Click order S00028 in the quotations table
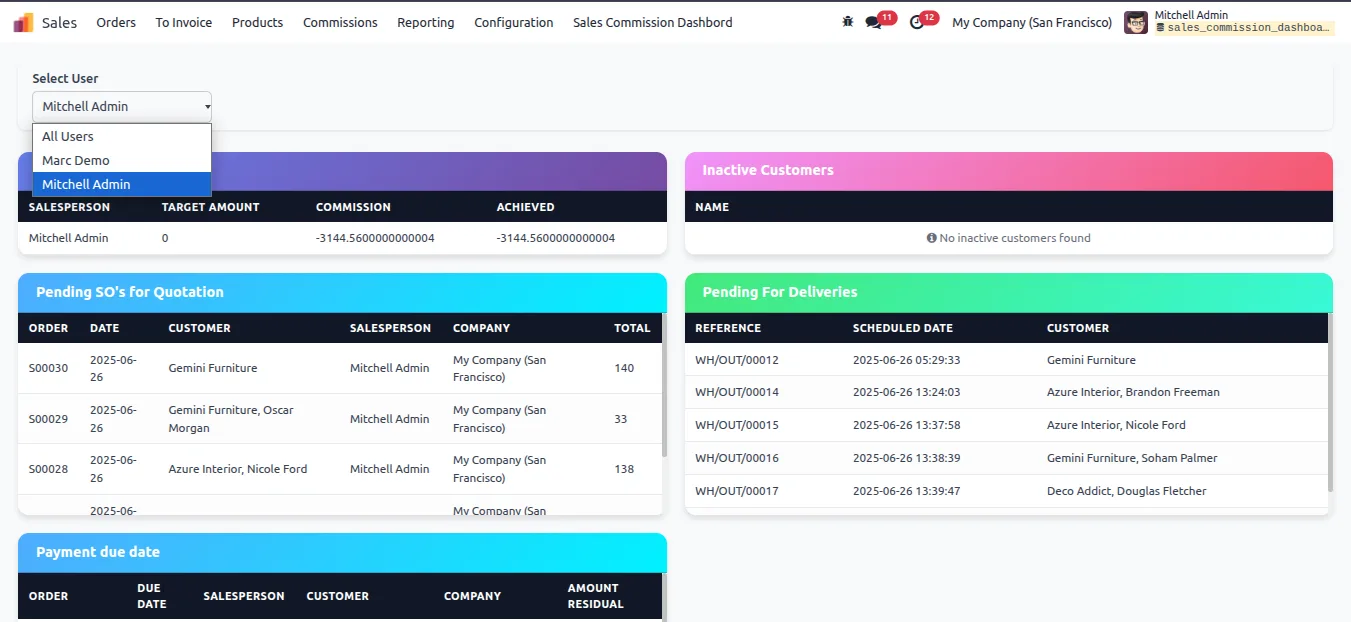 (48, 469)
